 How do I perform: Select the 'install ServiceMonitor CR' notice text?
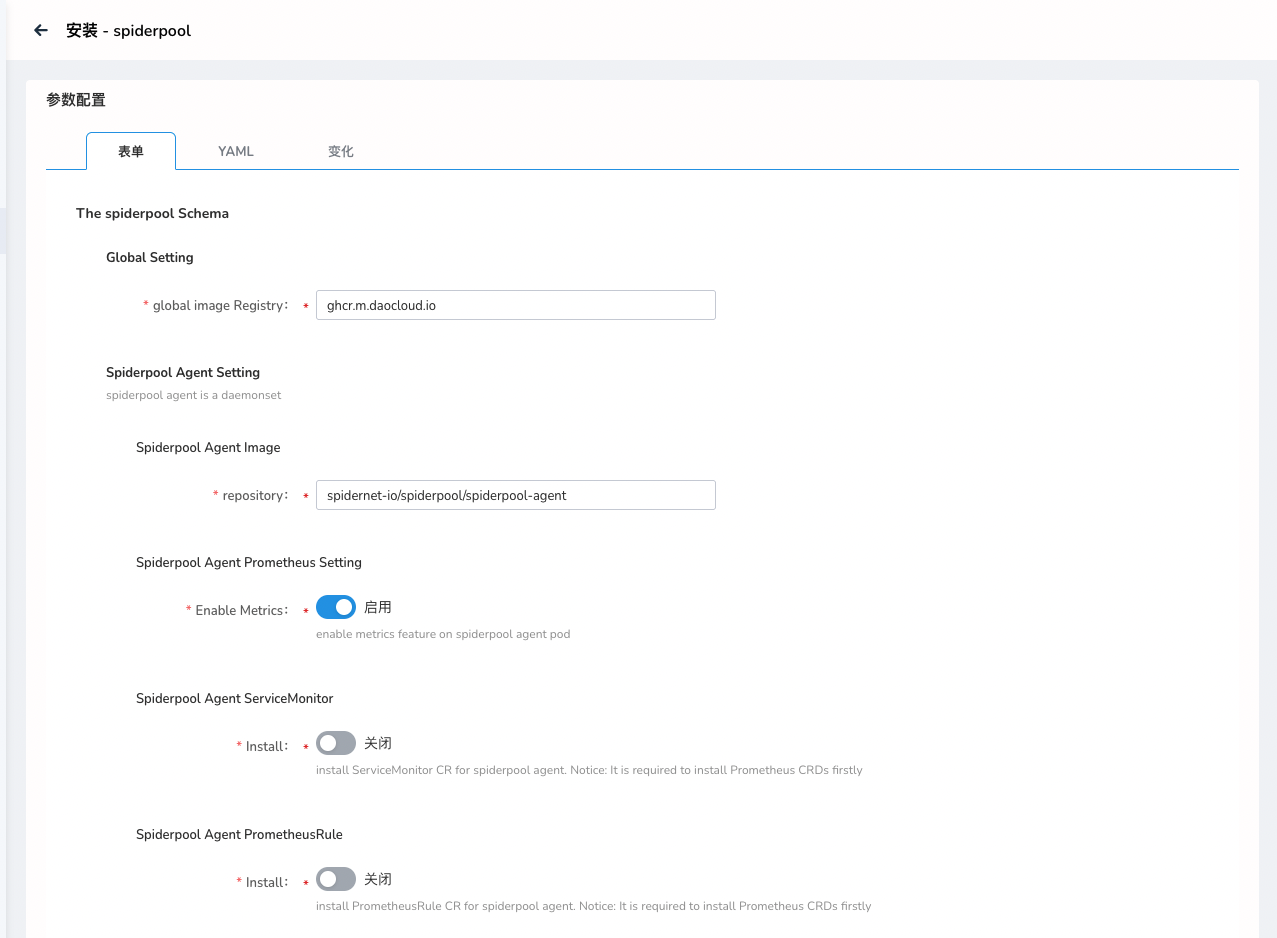coord(589,770)
